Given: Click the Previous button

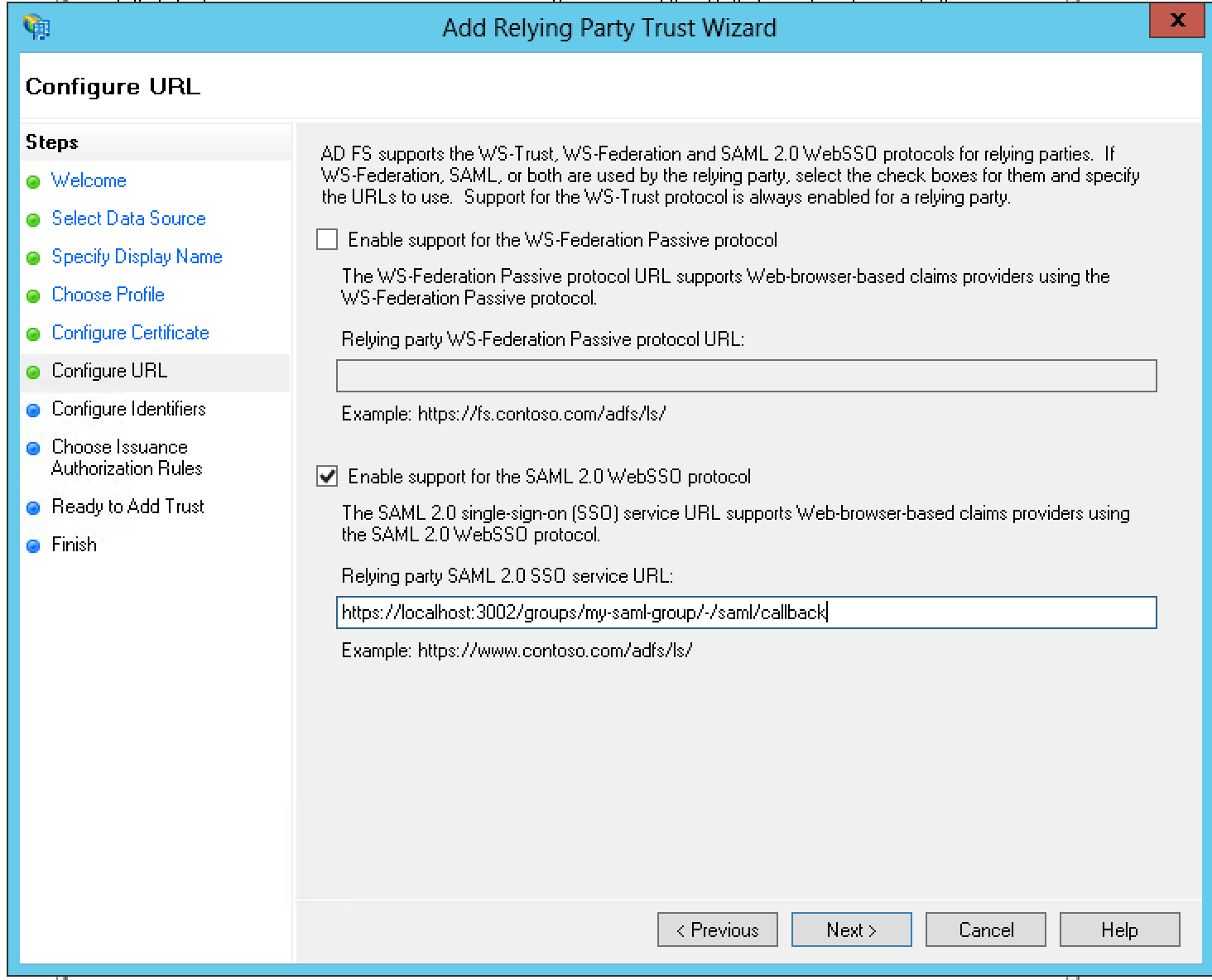Looking at the screenshot, I should (717, 930).
